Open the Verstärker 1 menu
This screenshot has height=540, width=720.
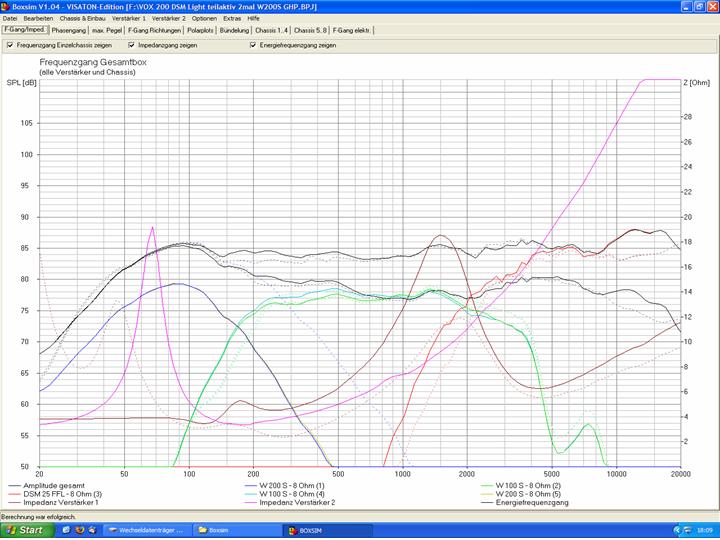[129, 18]
